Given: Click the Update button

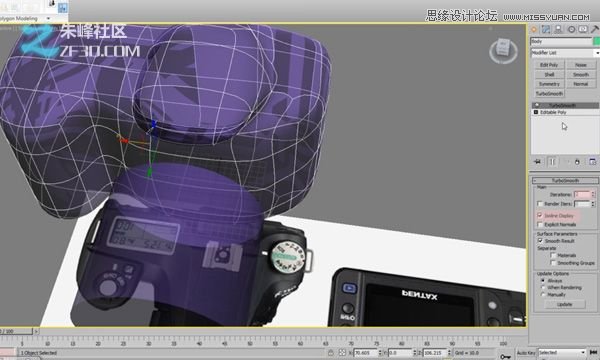Looking at the screenshot, I should 565,305.
